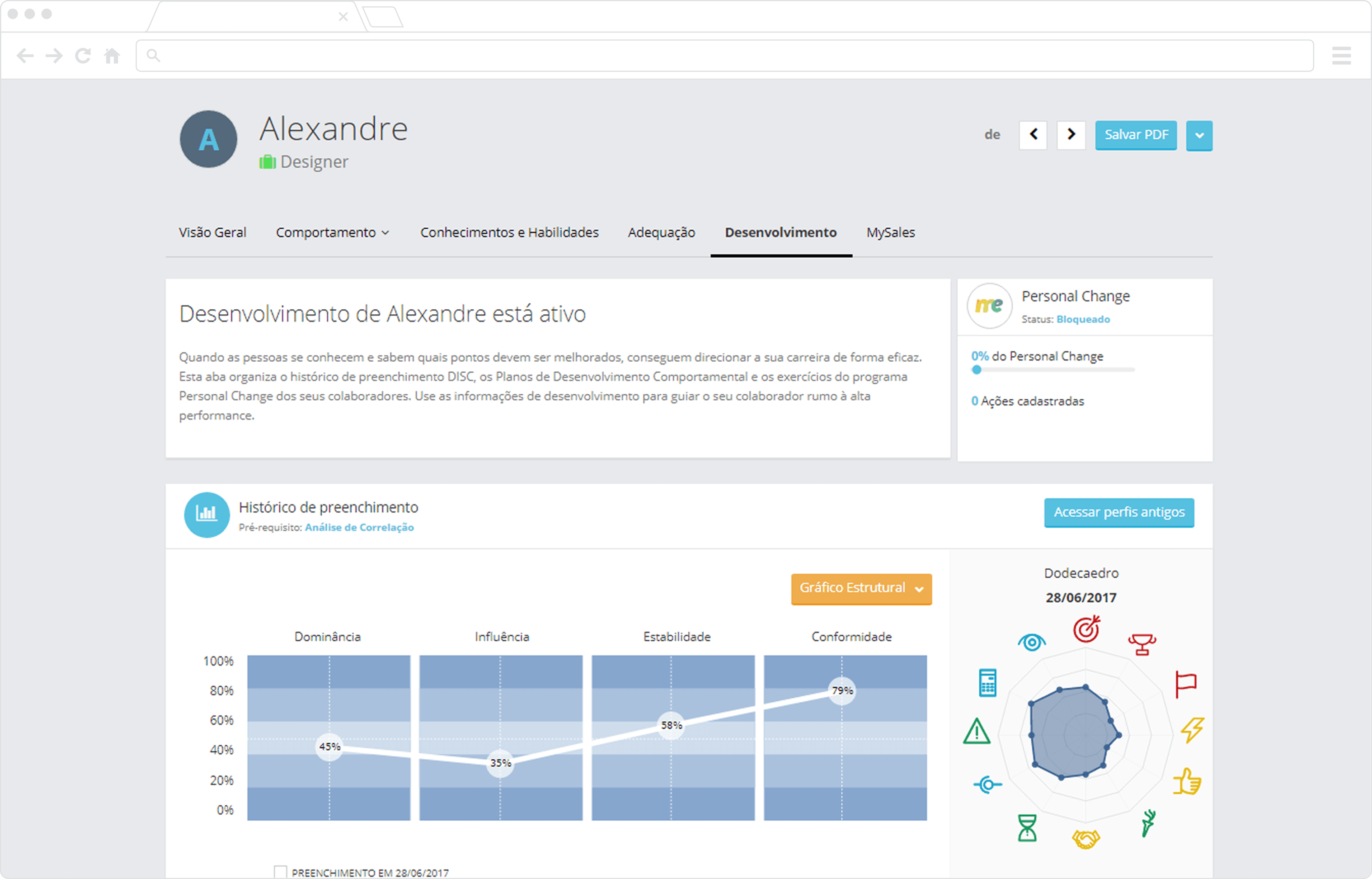Click the yellow handshake icon

pos(1085,839)
